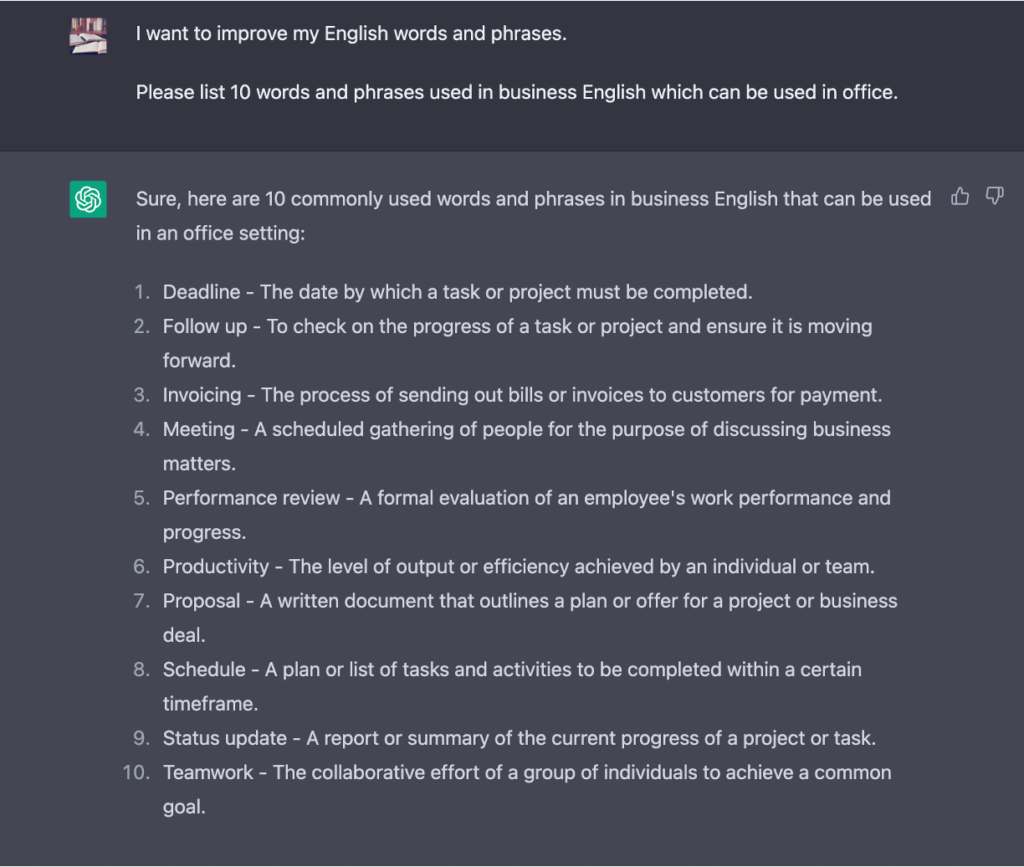Click the ChatGPT logo avatar
Screen dimensions: 1024x867
tap(88, 199)
